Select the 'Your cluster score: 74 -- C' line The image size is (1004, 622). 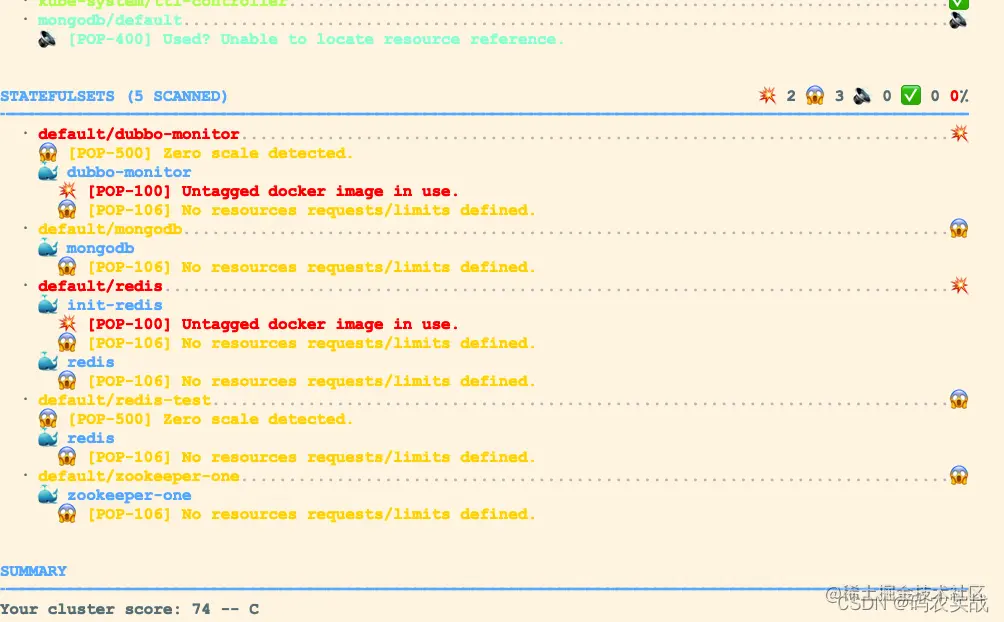pos(129,609)
